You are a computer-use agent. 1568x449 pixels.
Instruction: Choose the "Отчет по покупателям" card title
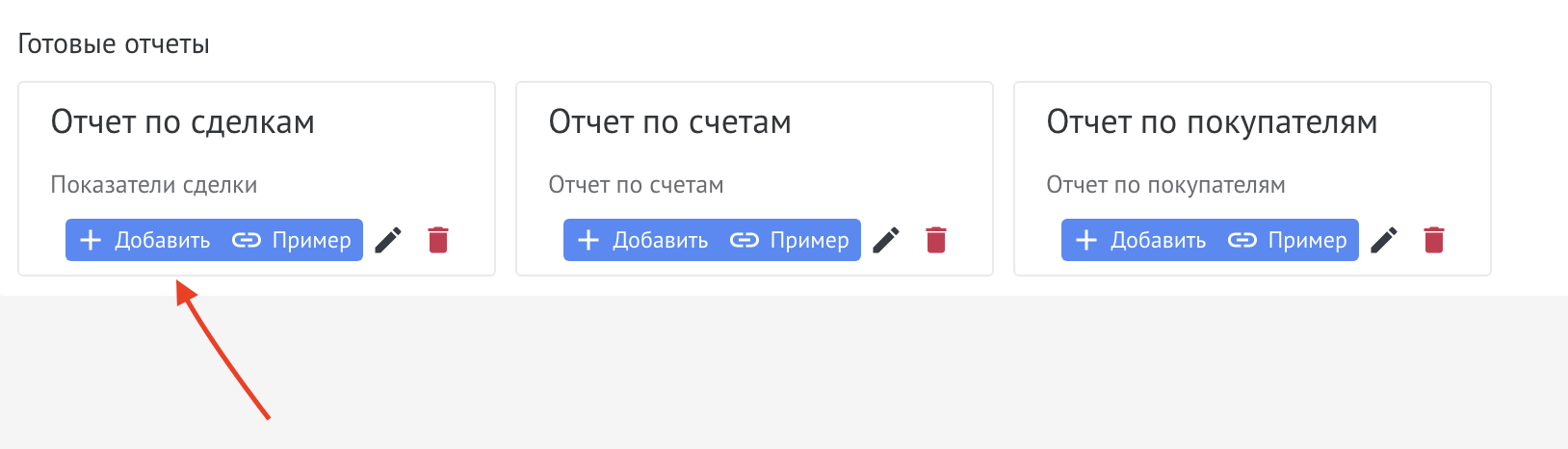click(x=1212, y=122)
